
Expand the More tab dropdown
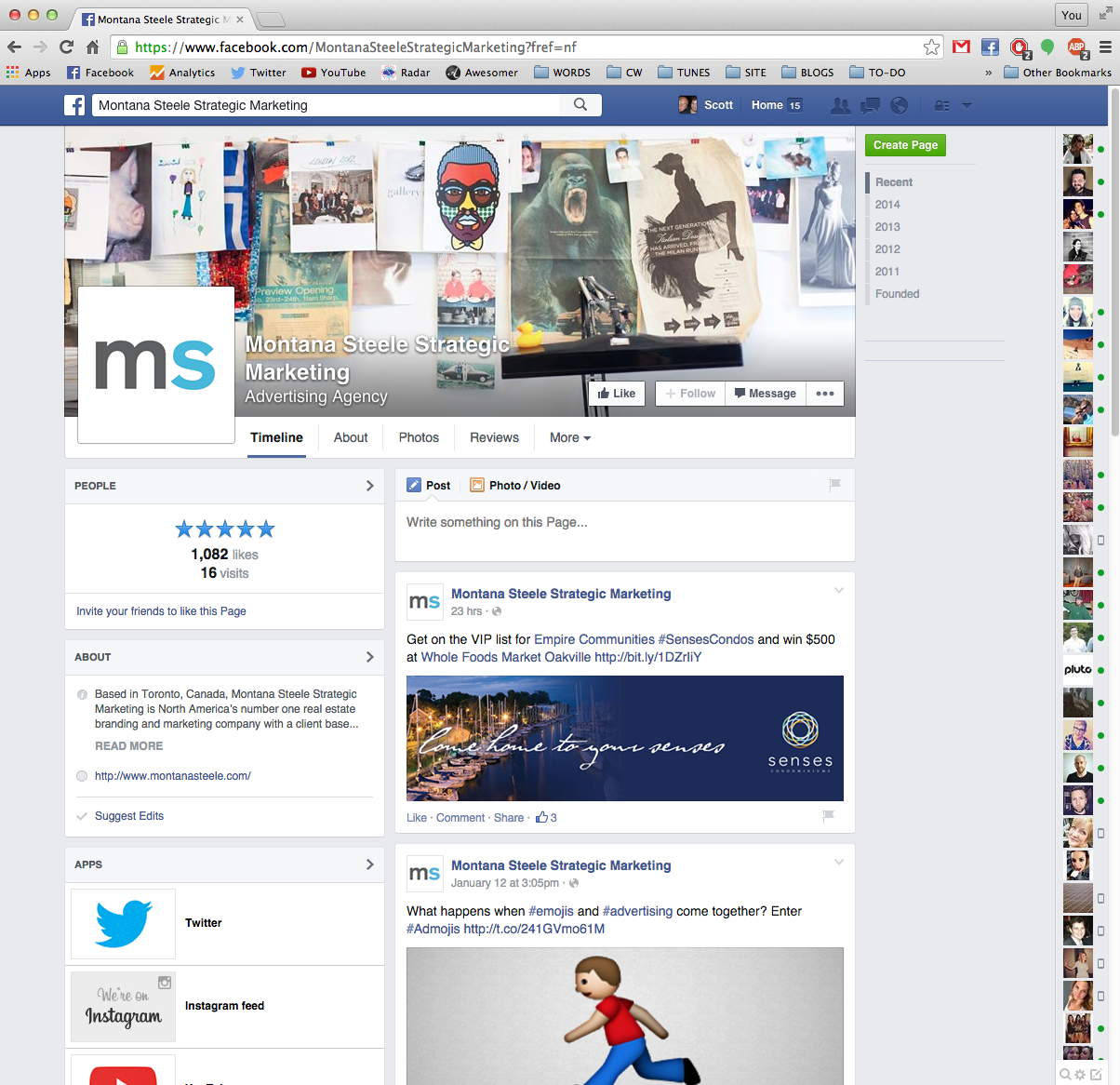[570, 437]
